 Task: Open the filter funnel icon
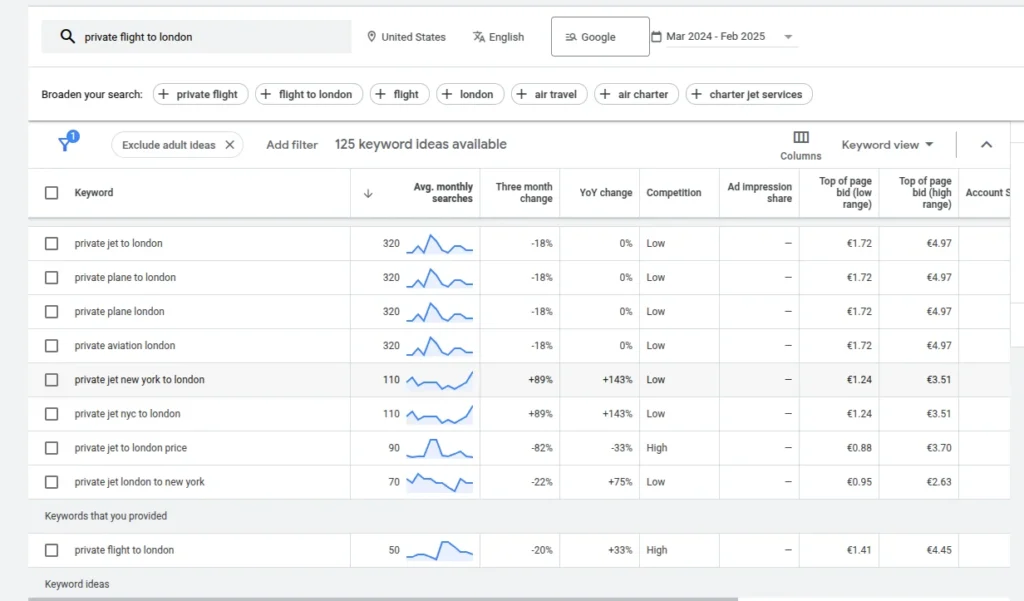tap(66, 144)
